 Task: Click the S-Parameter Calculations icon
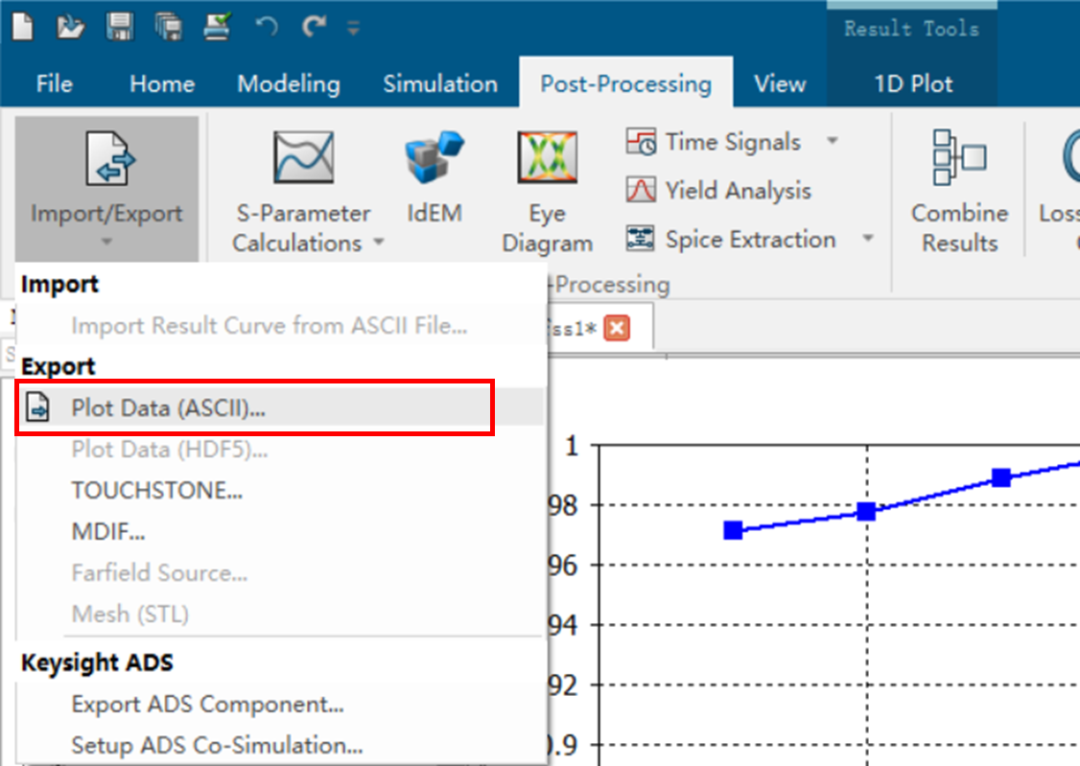point(303,157)
